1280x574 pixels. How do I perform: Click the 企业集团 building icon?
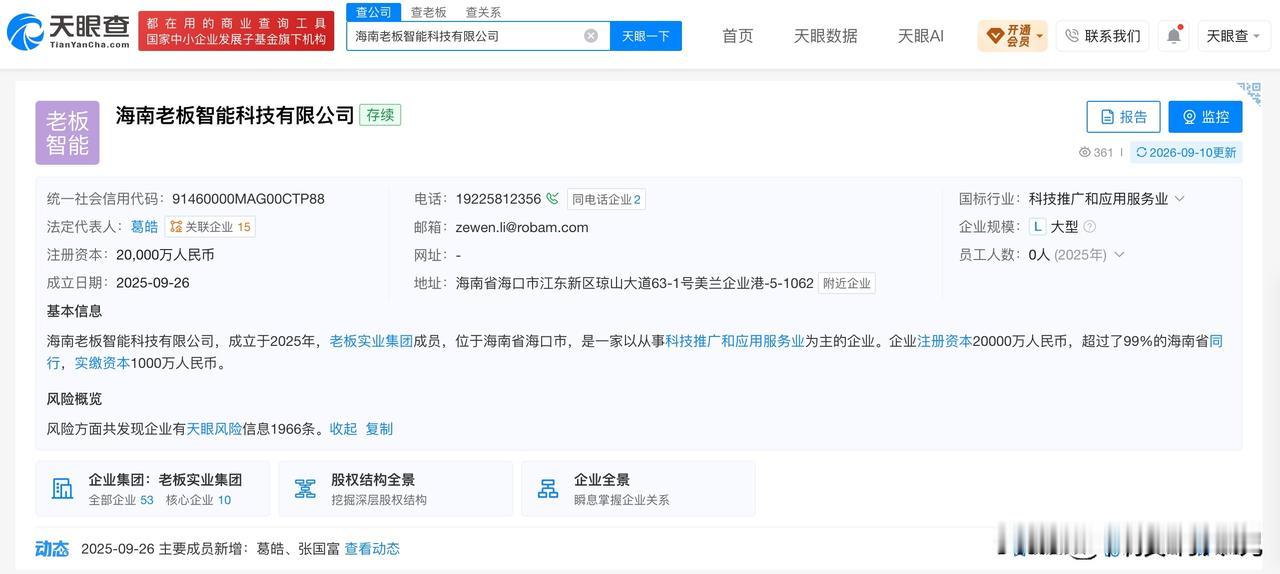click(63, 488)
